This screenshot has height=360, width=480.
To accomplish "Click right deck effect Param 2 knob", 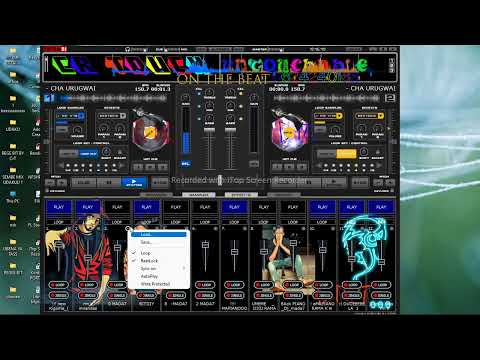I will coord(378,128).
